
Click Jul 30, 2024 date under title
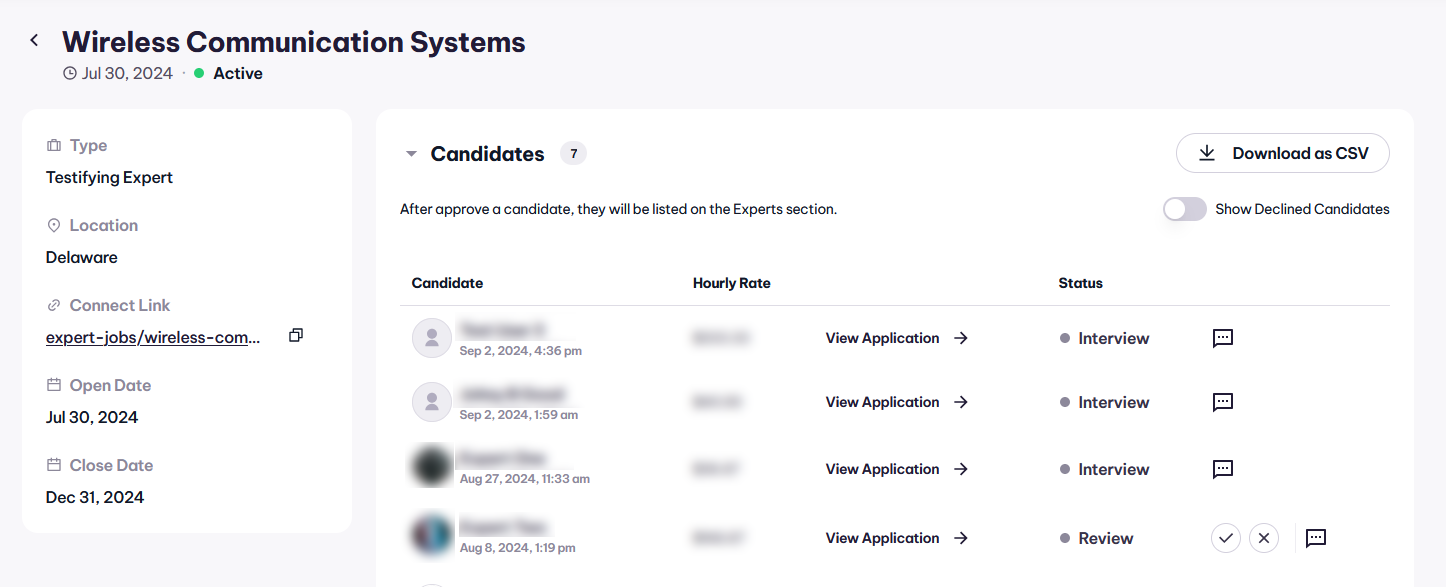127,73
